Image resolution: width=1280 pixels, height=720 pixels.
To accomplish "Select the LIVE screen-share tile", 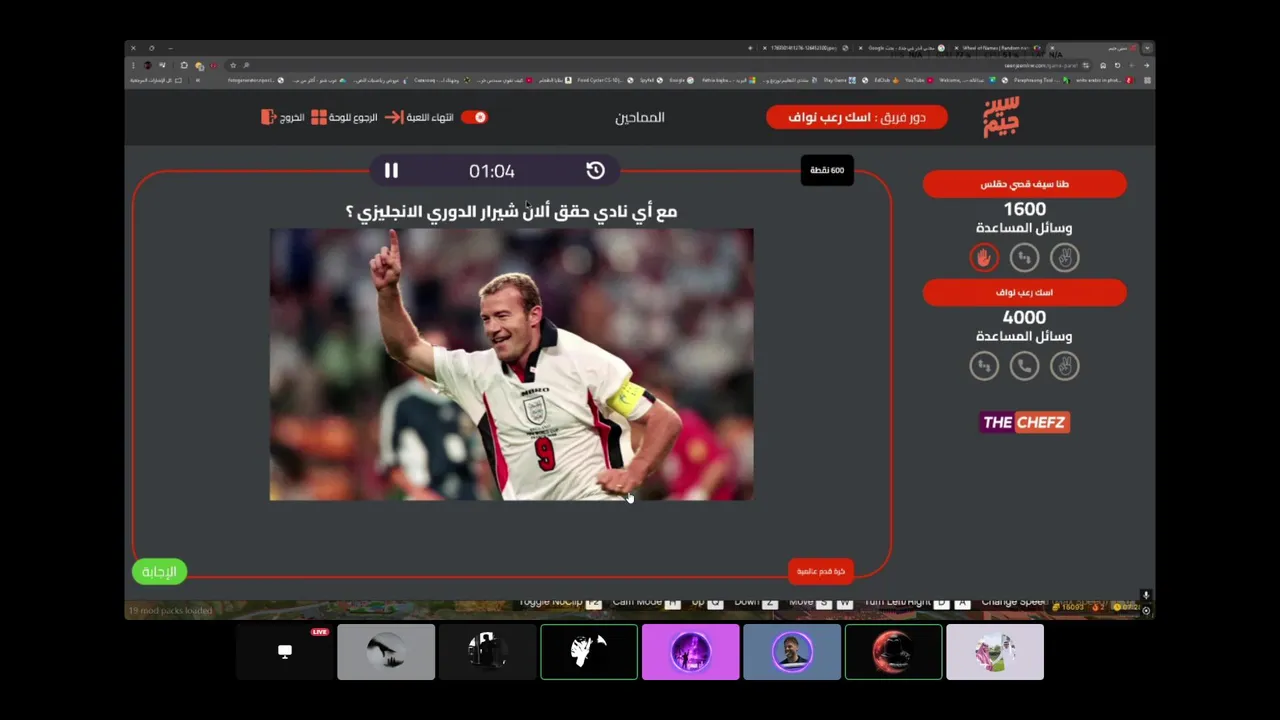I will click(285, 652).
